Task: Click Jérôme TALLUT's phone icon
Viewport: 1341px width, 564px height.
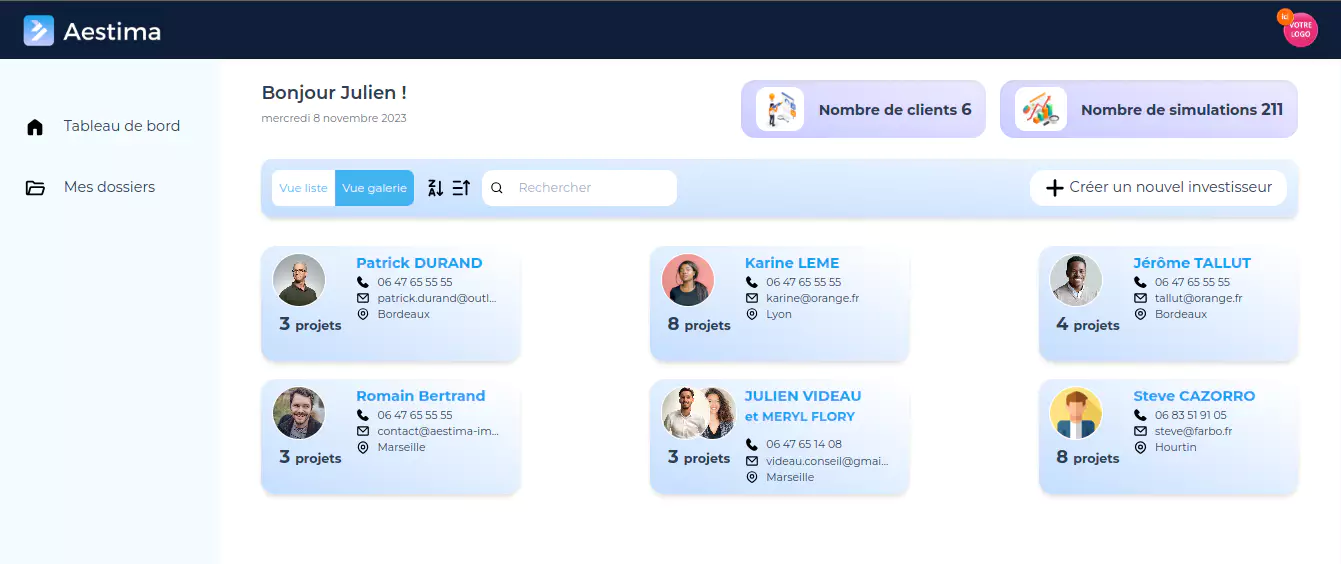Action: click(x=1140, y=282)
